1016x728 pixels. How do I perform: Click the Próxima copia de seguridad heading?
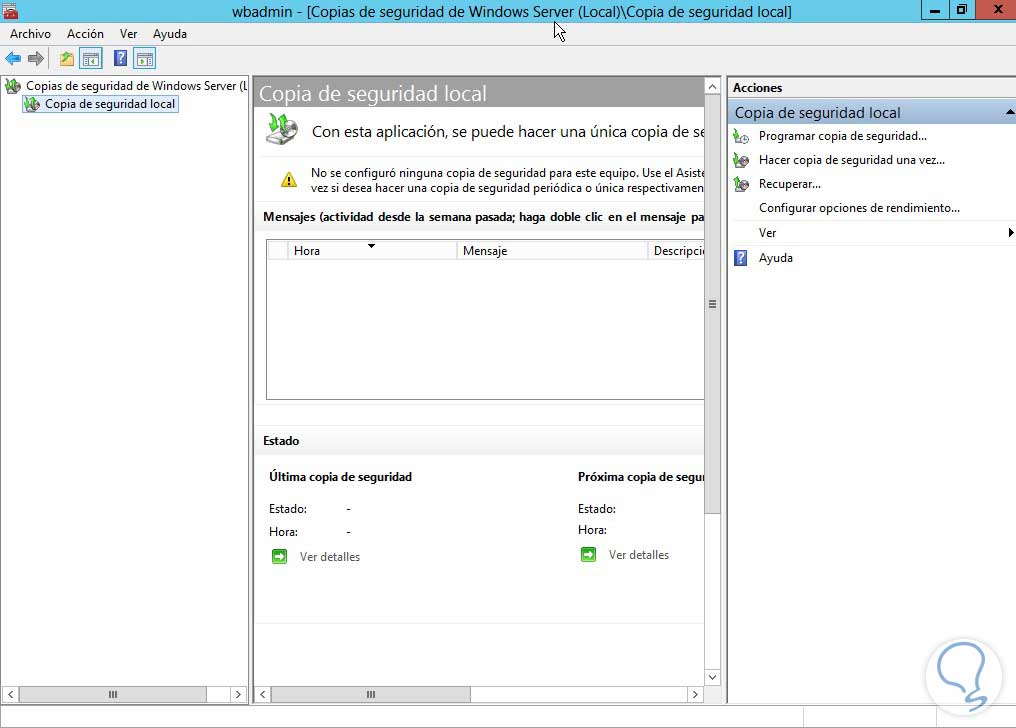point(641,477)
